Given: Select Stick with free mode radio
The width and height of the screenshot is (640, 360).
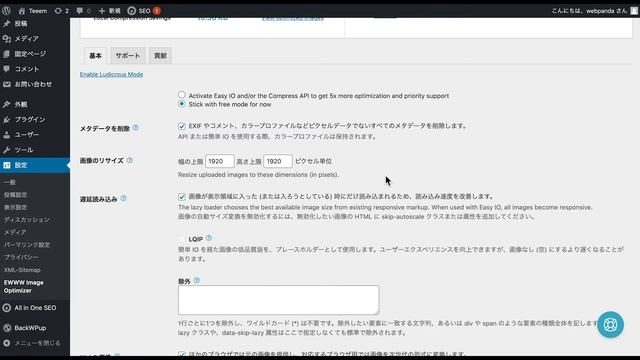Looking at the screenshot, I should (x=182, y=104).
